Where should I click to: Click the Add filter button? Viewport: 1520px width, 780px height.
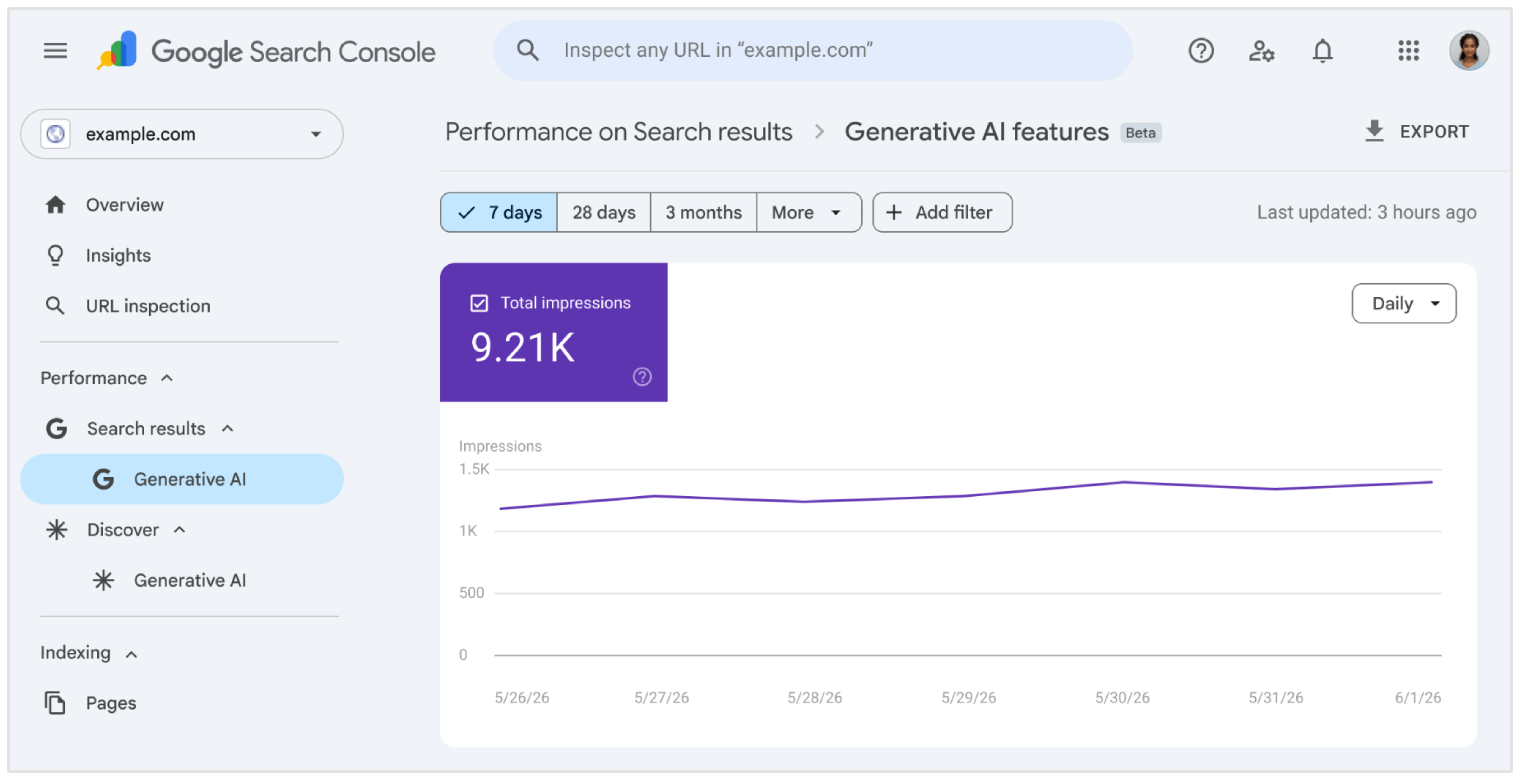click(x=942, y=213)
